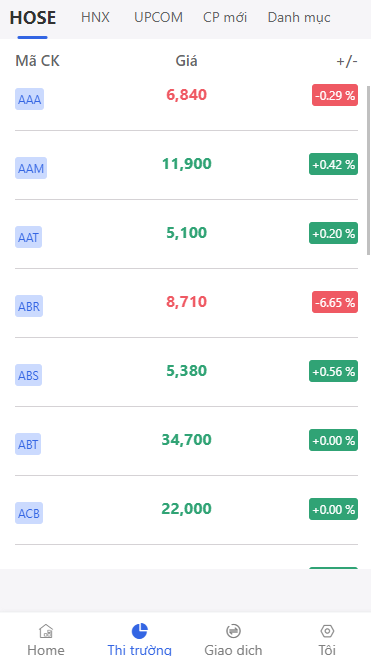Switch to the HNX tab

coord(95,18)
